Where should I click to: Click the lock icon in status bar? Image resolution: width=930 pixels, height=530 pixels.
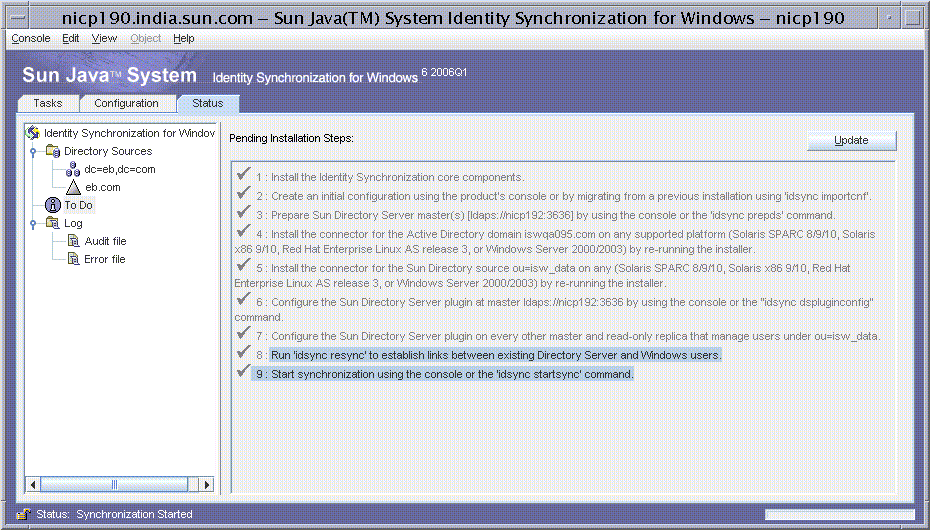tap(23, 514)
